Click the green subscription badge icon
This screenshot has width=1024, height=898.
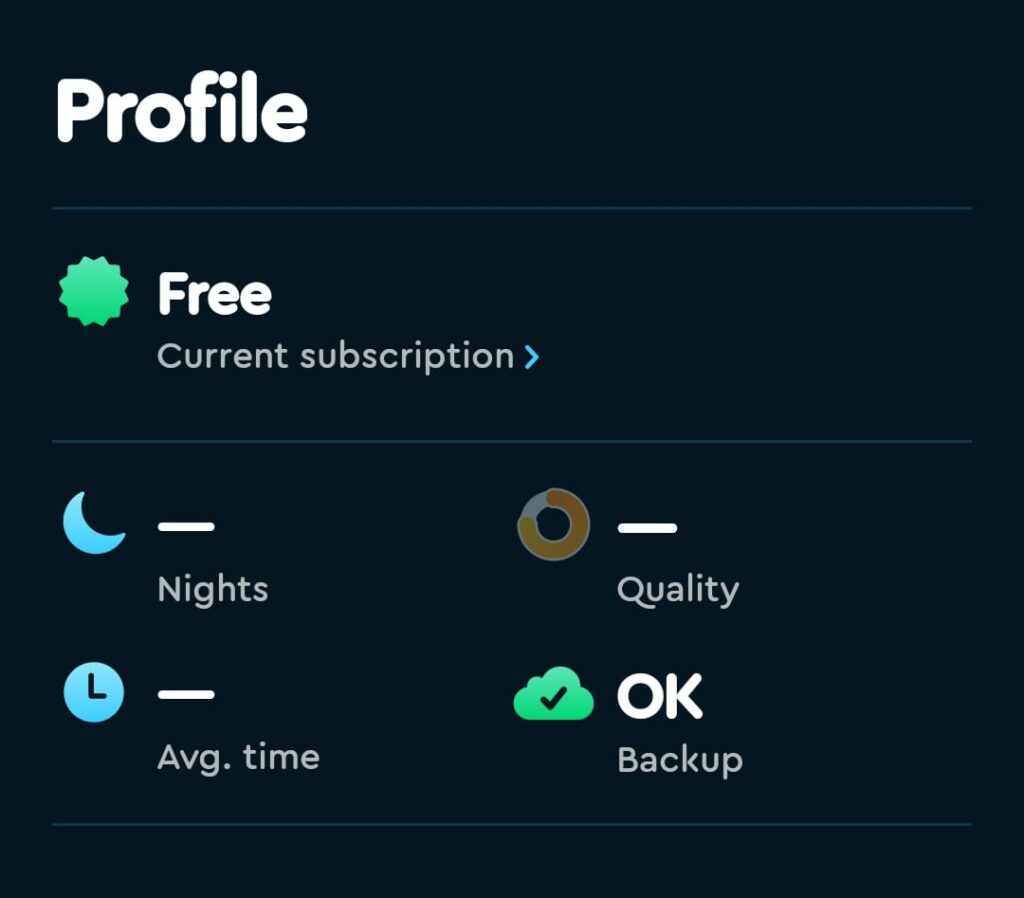click(94, 291)
